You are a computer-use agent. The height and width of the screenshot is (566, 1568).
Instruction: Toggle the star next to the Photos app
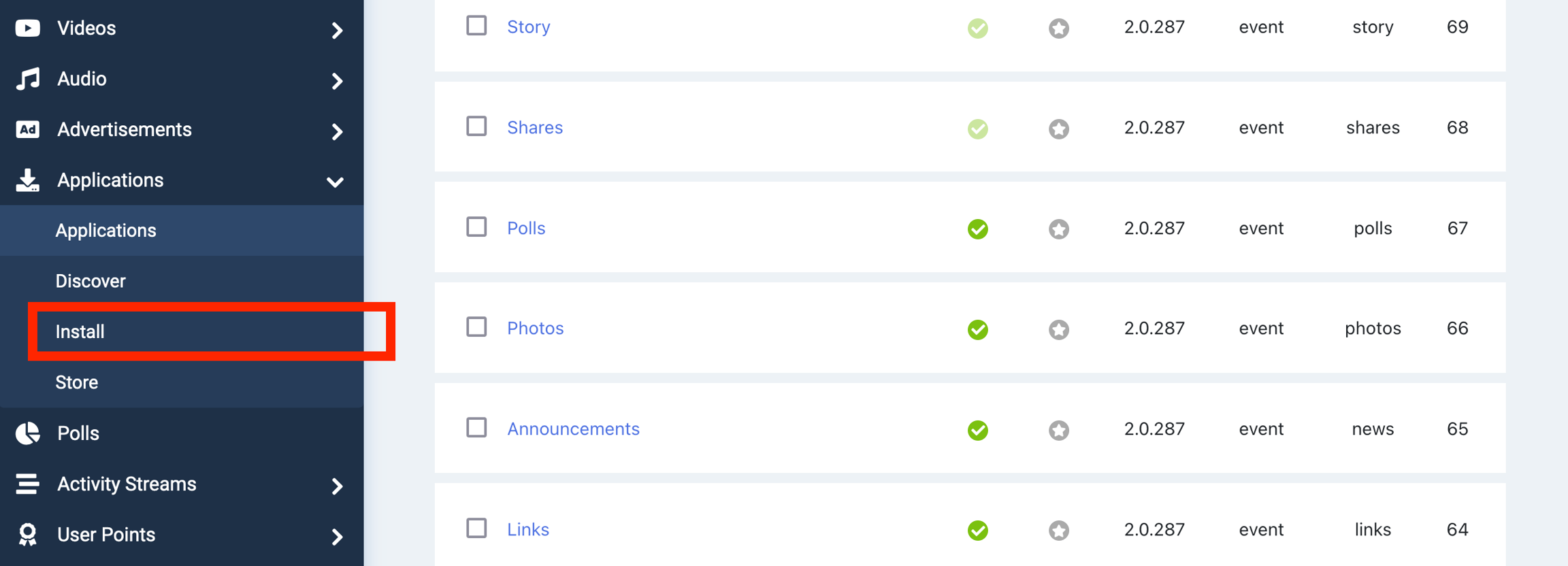pos(1058,329)
